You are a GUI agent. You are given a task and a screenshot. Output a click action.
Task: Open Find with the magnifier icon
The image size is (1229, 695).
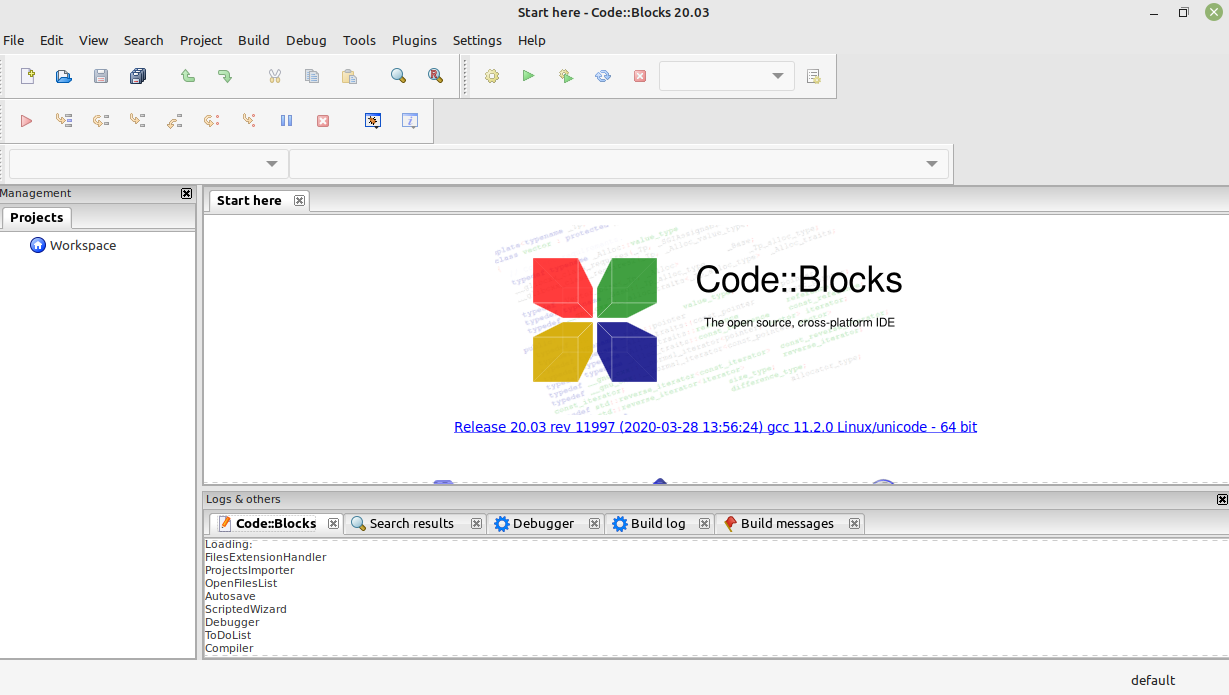tap(398, 76)
